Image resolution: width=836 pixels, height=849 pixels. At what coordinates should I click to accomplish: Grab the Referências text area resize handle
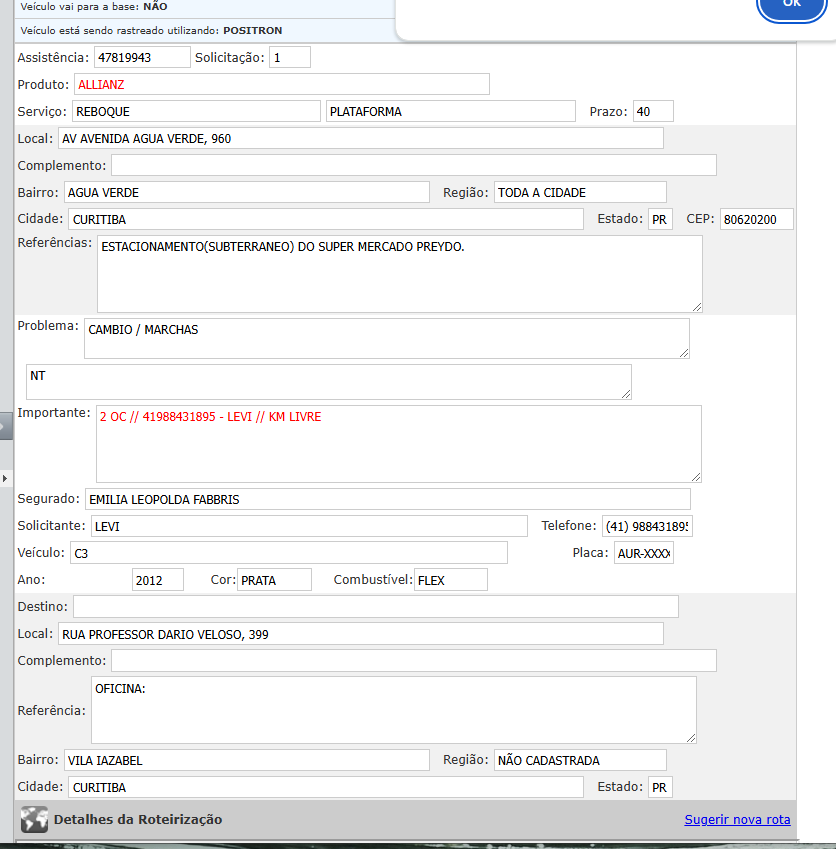[x=697, y=307]
